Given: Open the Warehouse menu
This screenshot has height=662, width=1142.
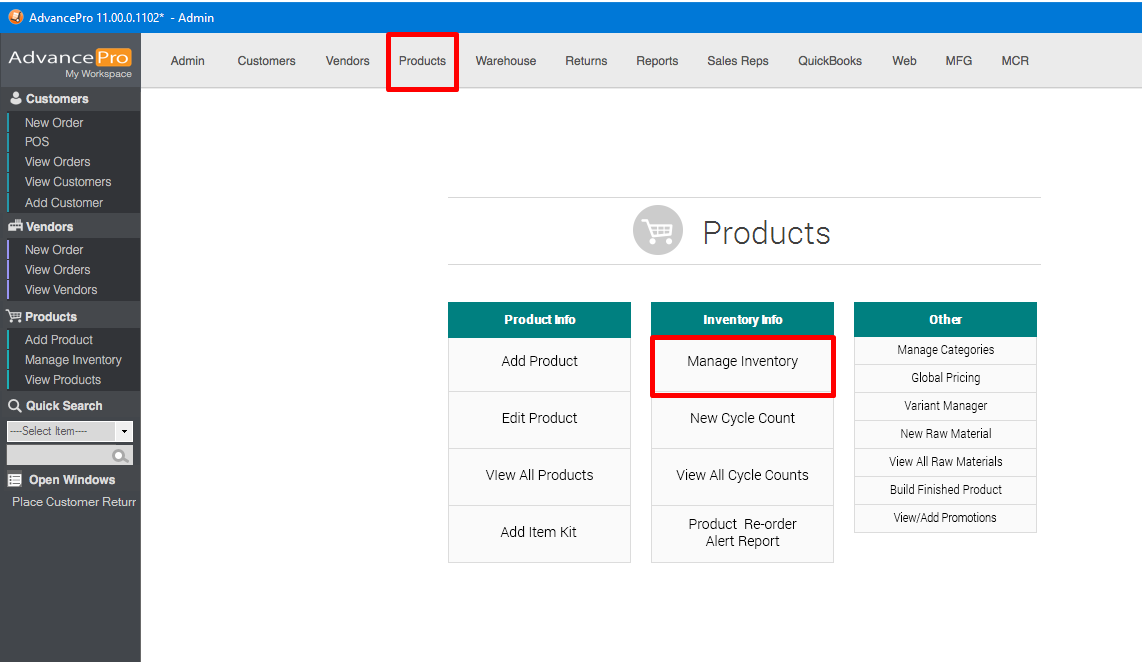Looking at the screenshot, I should click(x=505, y=61).
